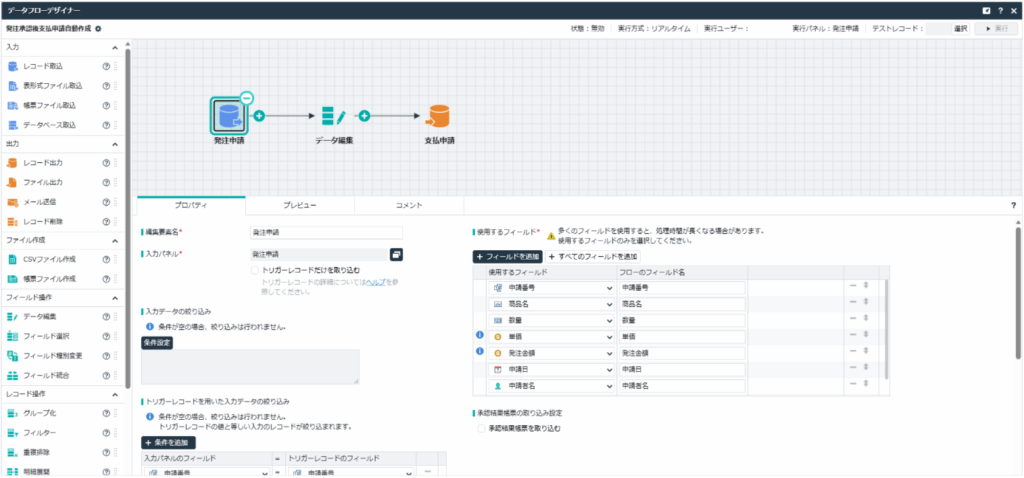Click the 条件設定 button

[157, 342]
